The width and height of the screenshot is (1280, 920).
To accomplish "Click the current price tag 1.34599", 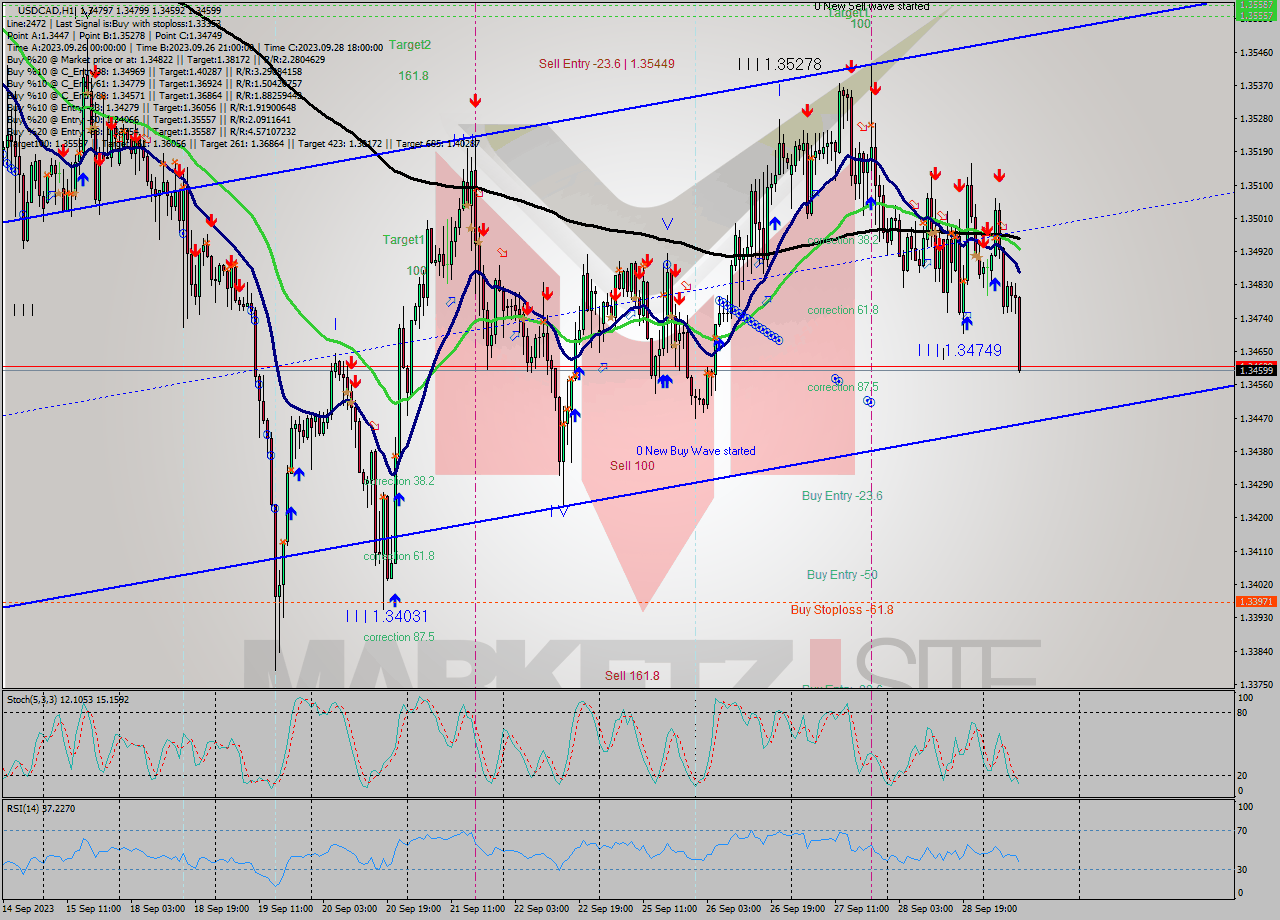I will point(1256,371).
